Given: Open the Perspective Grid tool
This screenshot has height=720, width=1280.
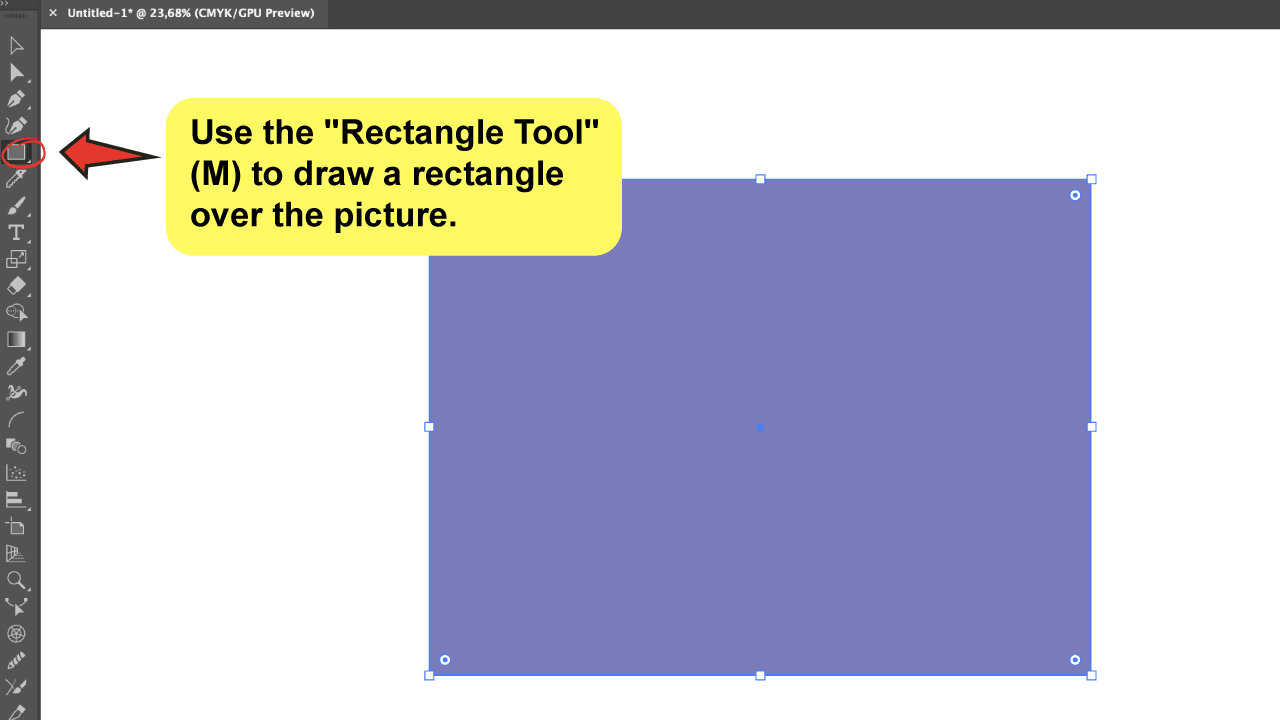Looking at the screenshot, I should pyautogui.click(x=16, y=552).
